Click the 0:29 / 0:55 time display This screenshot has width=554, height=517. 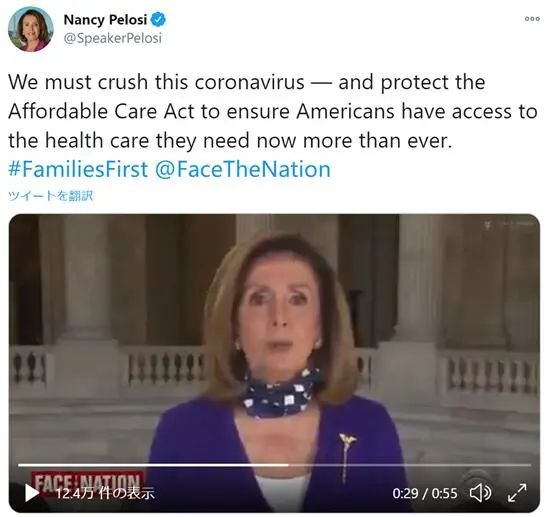425,493
